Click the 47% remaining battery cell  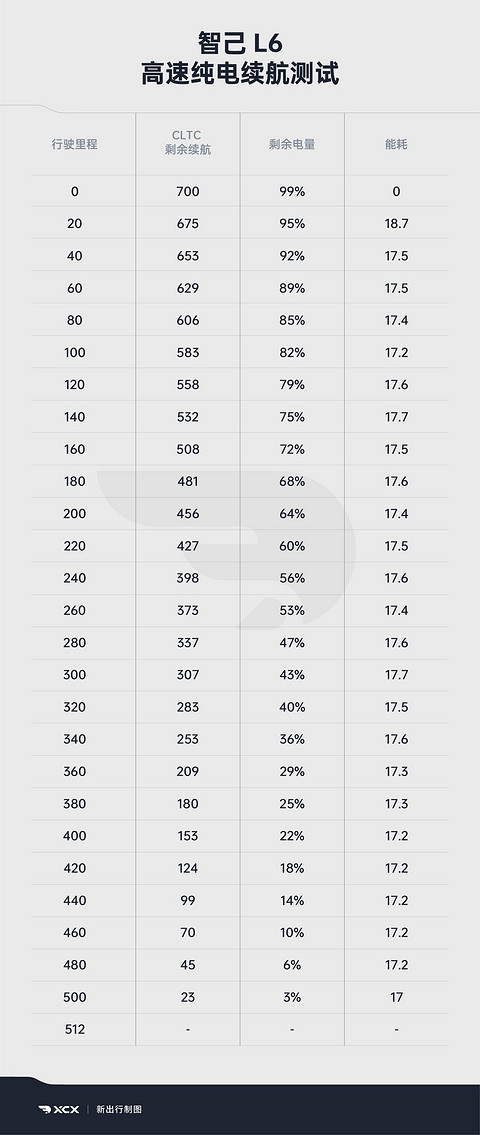[x=292, y=642]
